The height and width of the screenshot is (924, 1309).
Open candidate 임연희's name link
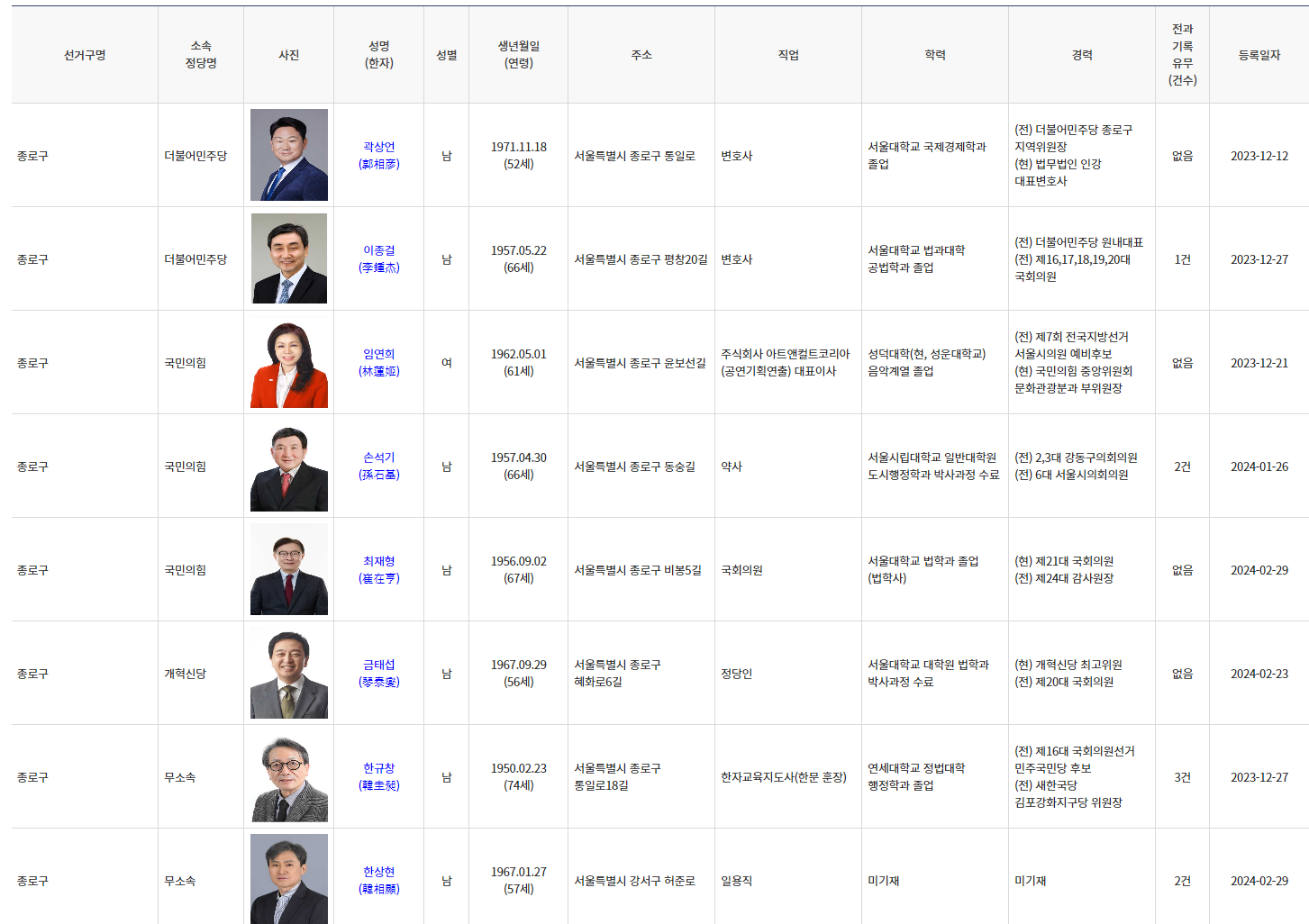tap(378, 362)
